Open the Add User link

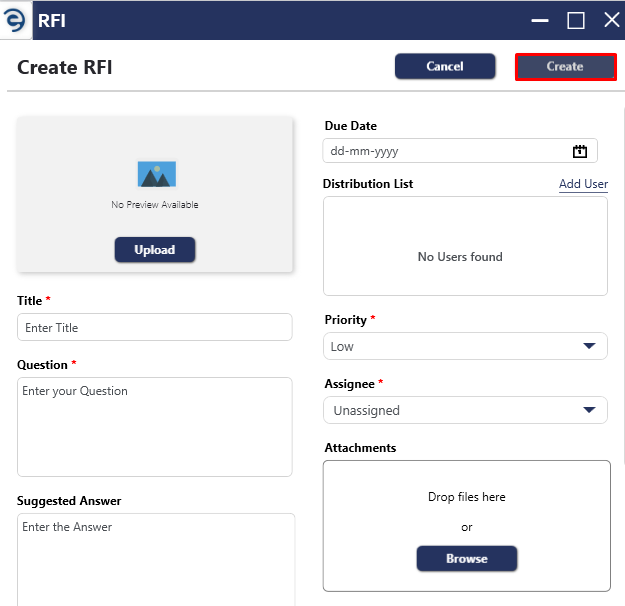click(583, 184)
